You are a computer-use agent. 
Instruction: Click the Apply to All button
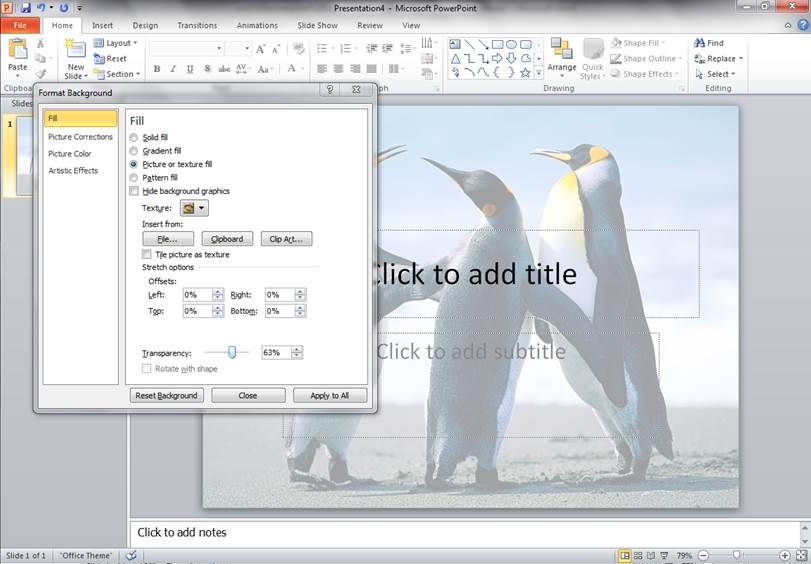(330, 395)
